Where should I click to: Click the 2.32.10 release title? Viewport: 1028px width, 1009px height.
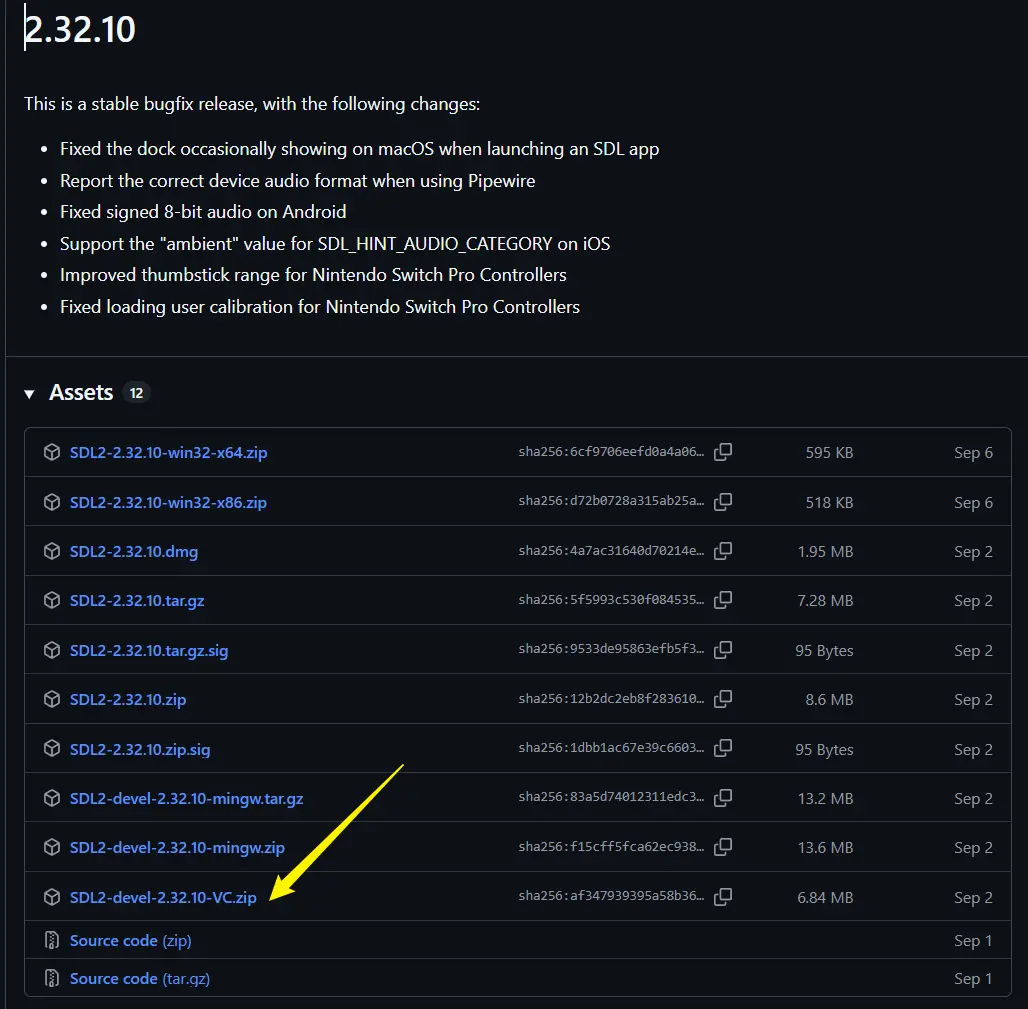(81, 29)
